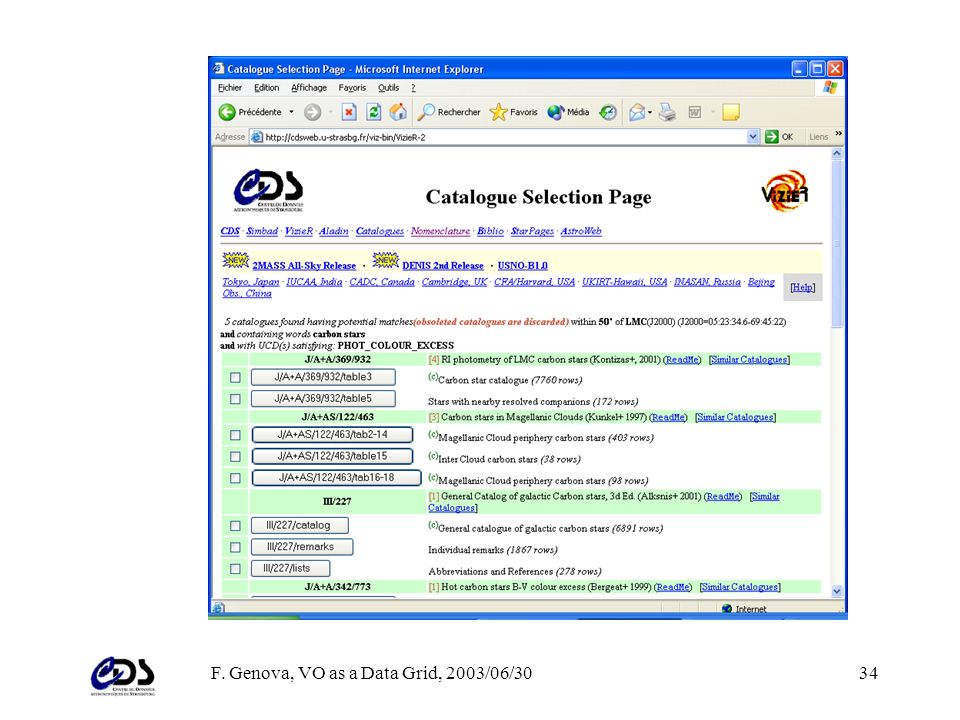Open Similar Catalogues link for J/A+A/342/773

[x=740, y=587]
